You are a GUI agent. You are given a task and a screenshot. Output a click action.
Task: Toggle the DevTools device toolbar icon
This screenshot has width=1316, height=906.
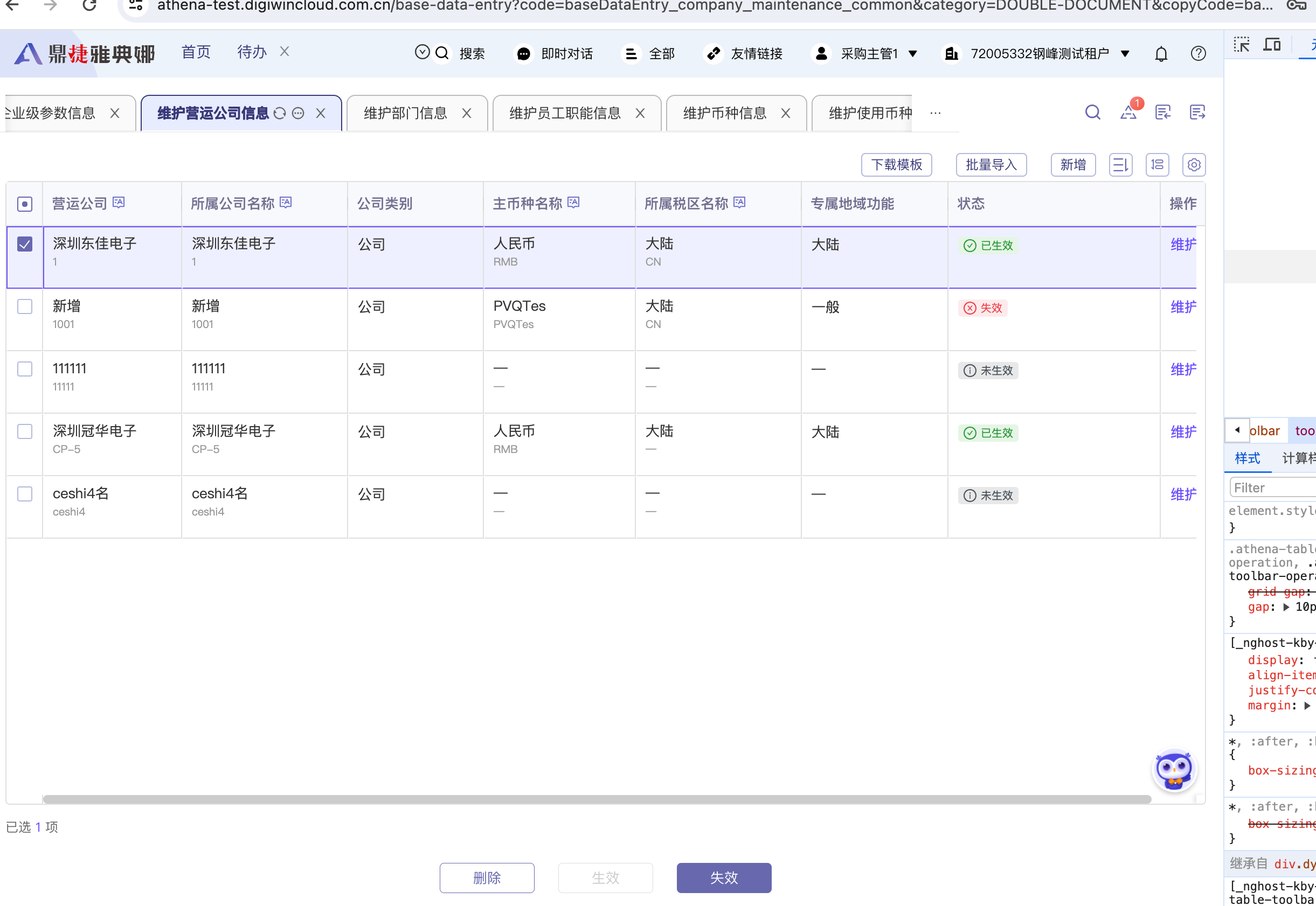coord(1272,45)
